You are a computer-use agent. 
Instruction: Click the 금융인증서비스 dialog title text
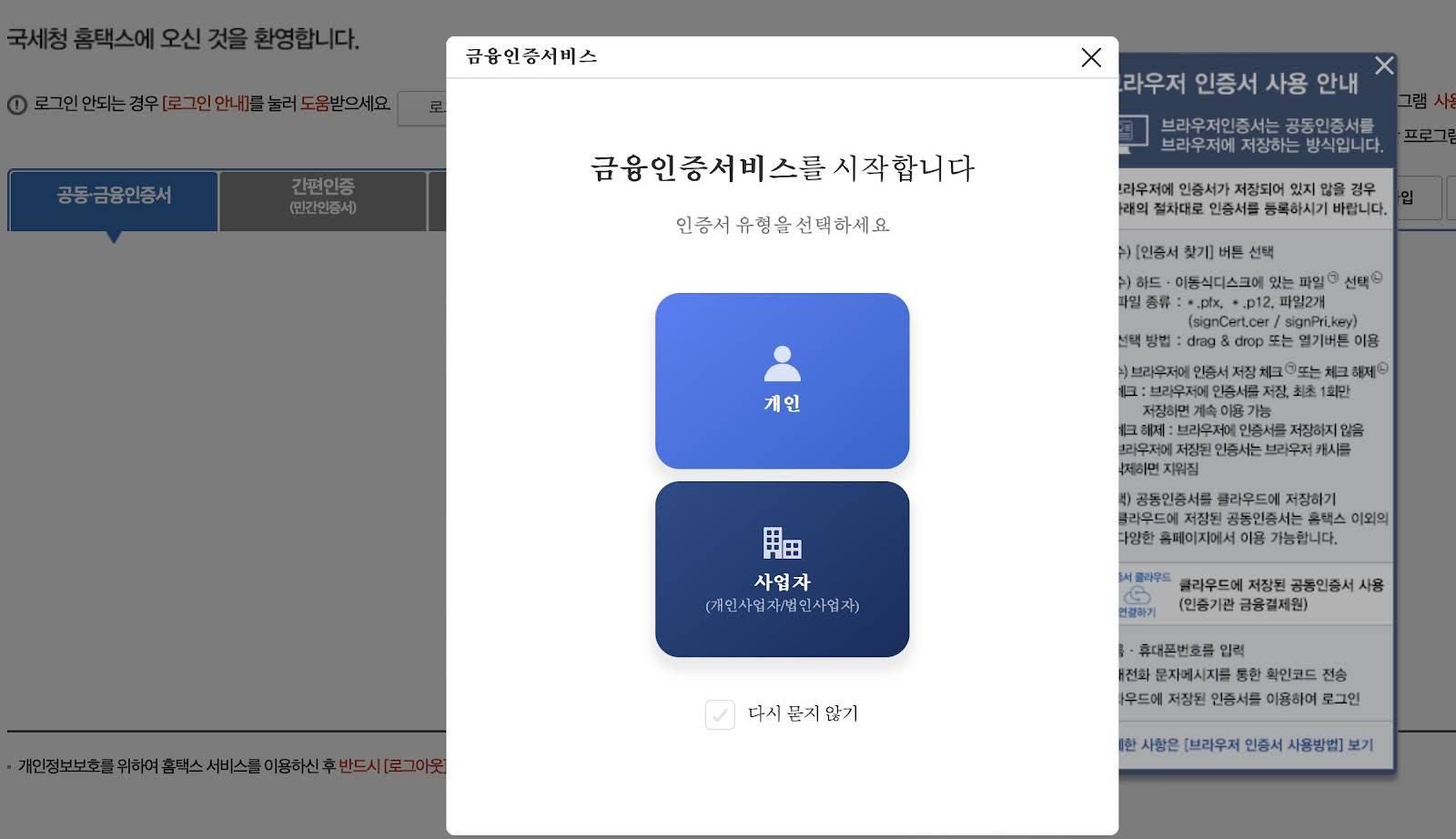click(531, 56)
